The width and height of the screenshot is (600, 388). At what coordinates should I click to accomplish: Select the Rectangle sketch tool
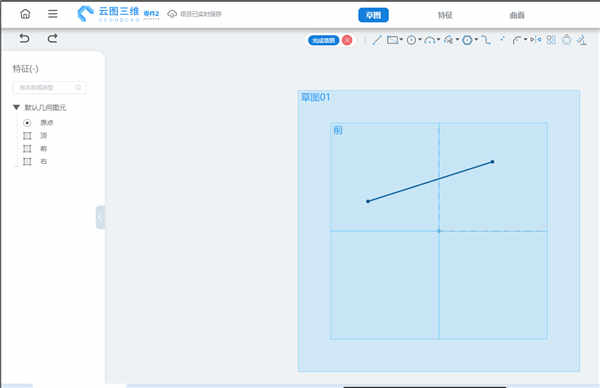pos(392,40)
